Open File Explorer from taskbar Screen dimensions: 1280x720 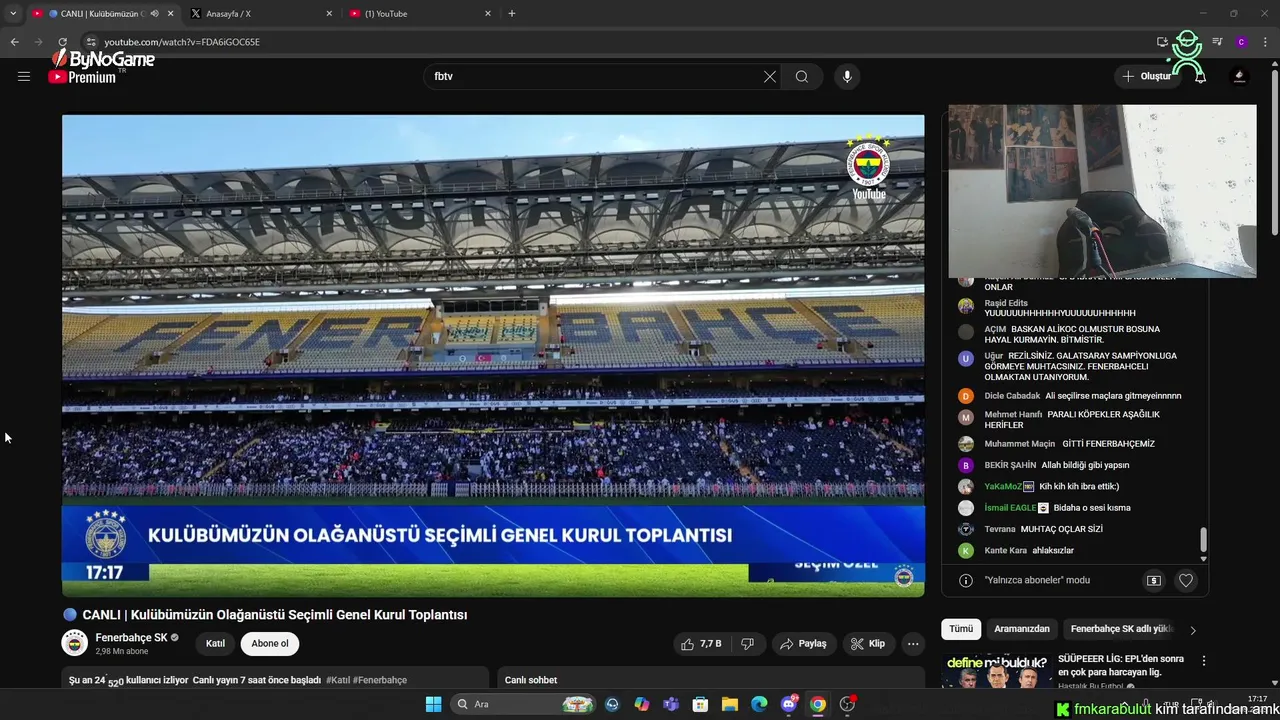[x=730, y=704]
